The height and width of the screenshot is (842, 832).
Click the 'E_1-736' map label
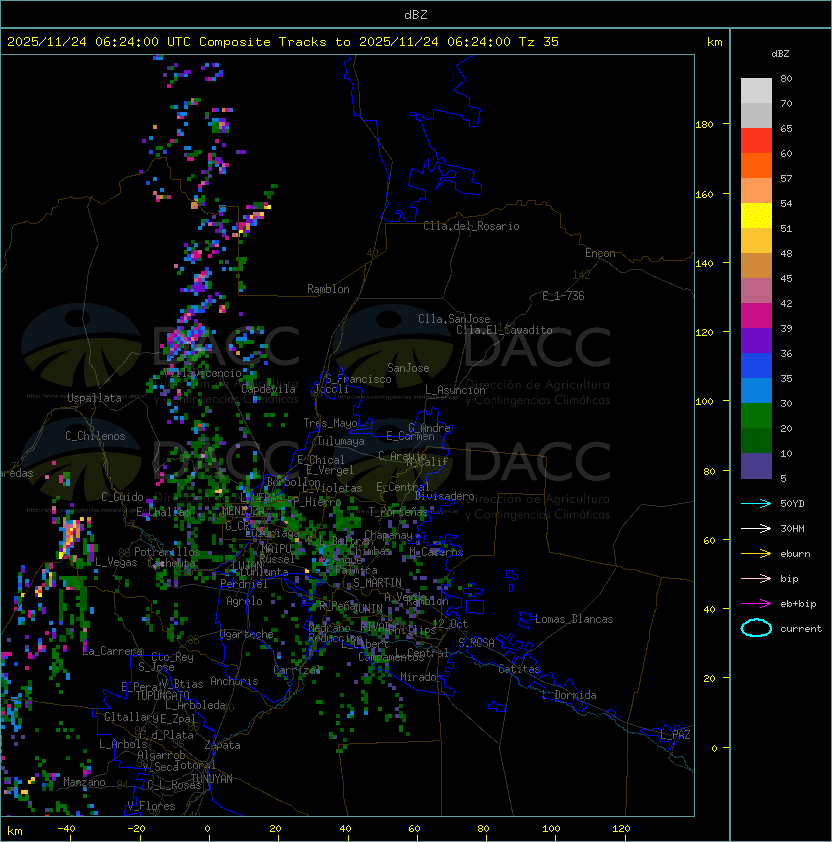click(563, 296)
